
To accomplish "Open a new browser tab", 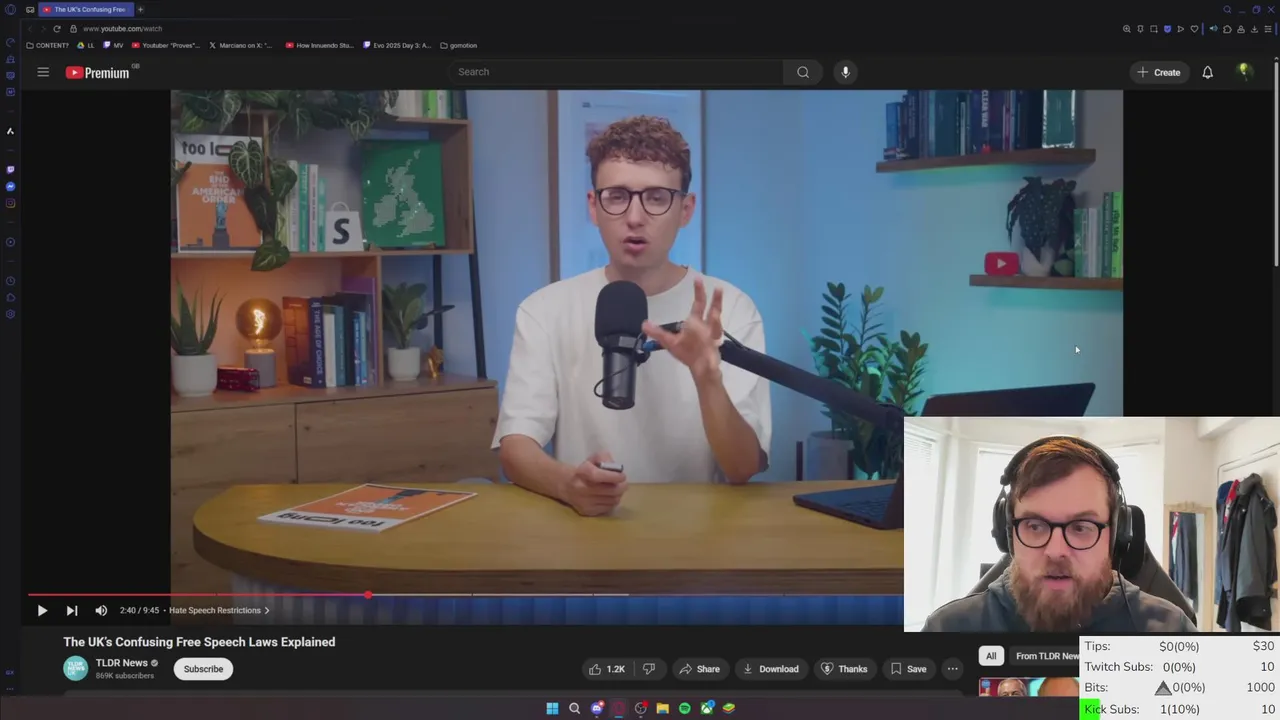I will (x=140, y=9).
